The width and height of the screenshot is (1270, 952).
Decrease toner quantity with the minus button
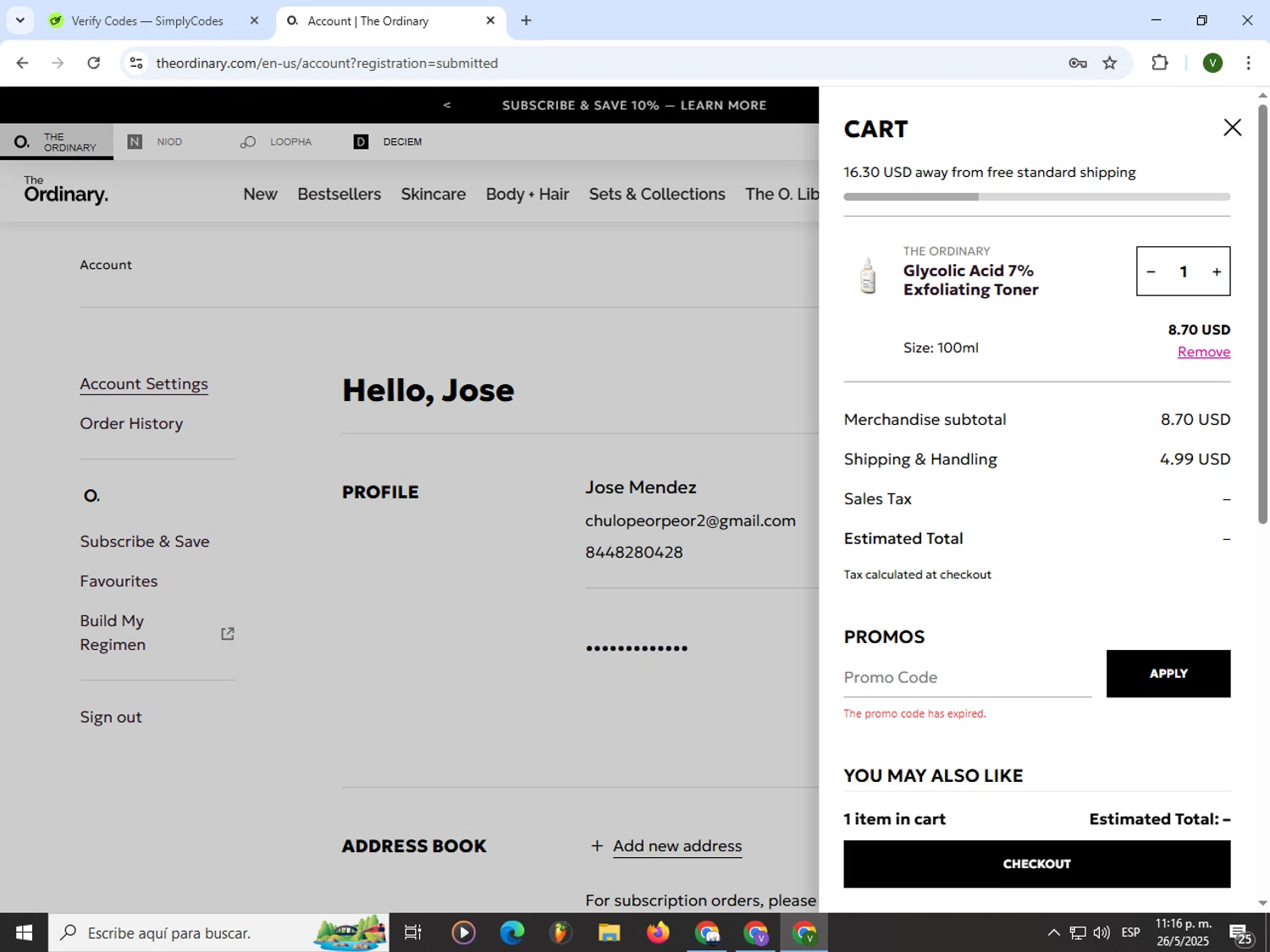tap(1151, 272)
